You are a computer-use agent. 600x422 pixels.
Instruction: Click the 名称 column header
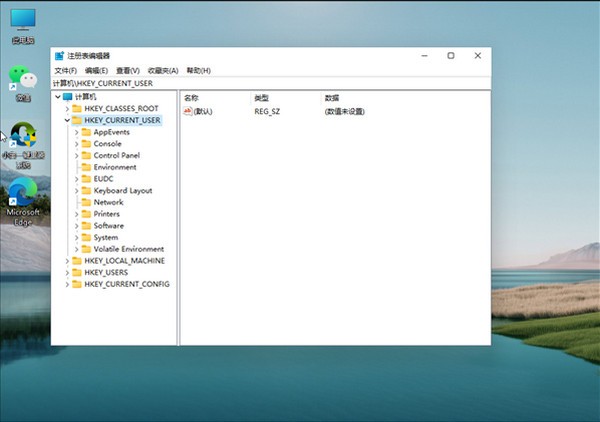pos(192,98)
